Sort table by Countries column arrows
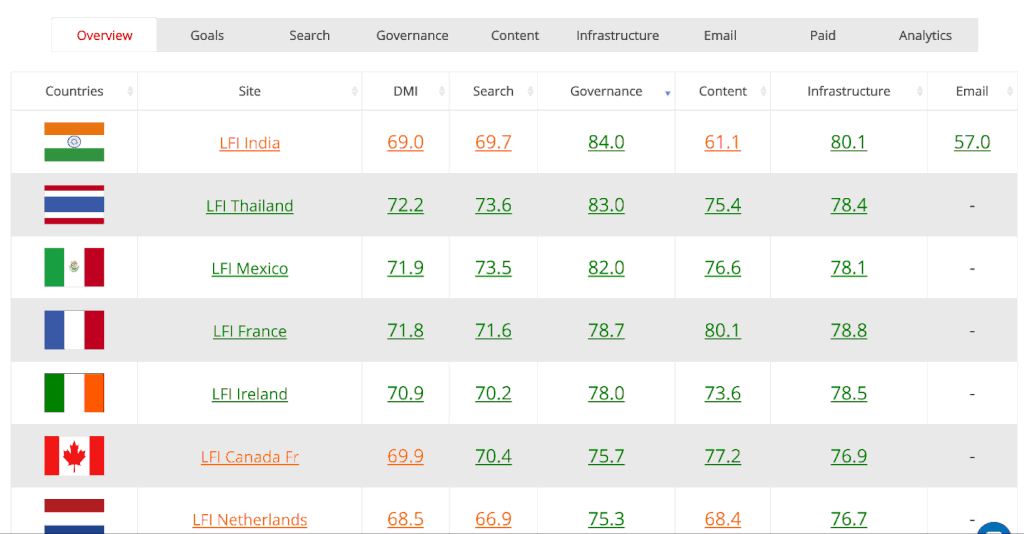 click(130, 91)
